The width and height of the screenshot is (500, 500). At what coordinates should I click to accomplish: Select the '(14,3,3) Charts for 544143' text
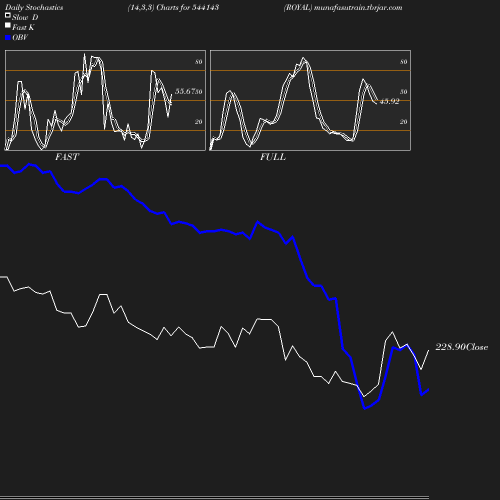173,8
